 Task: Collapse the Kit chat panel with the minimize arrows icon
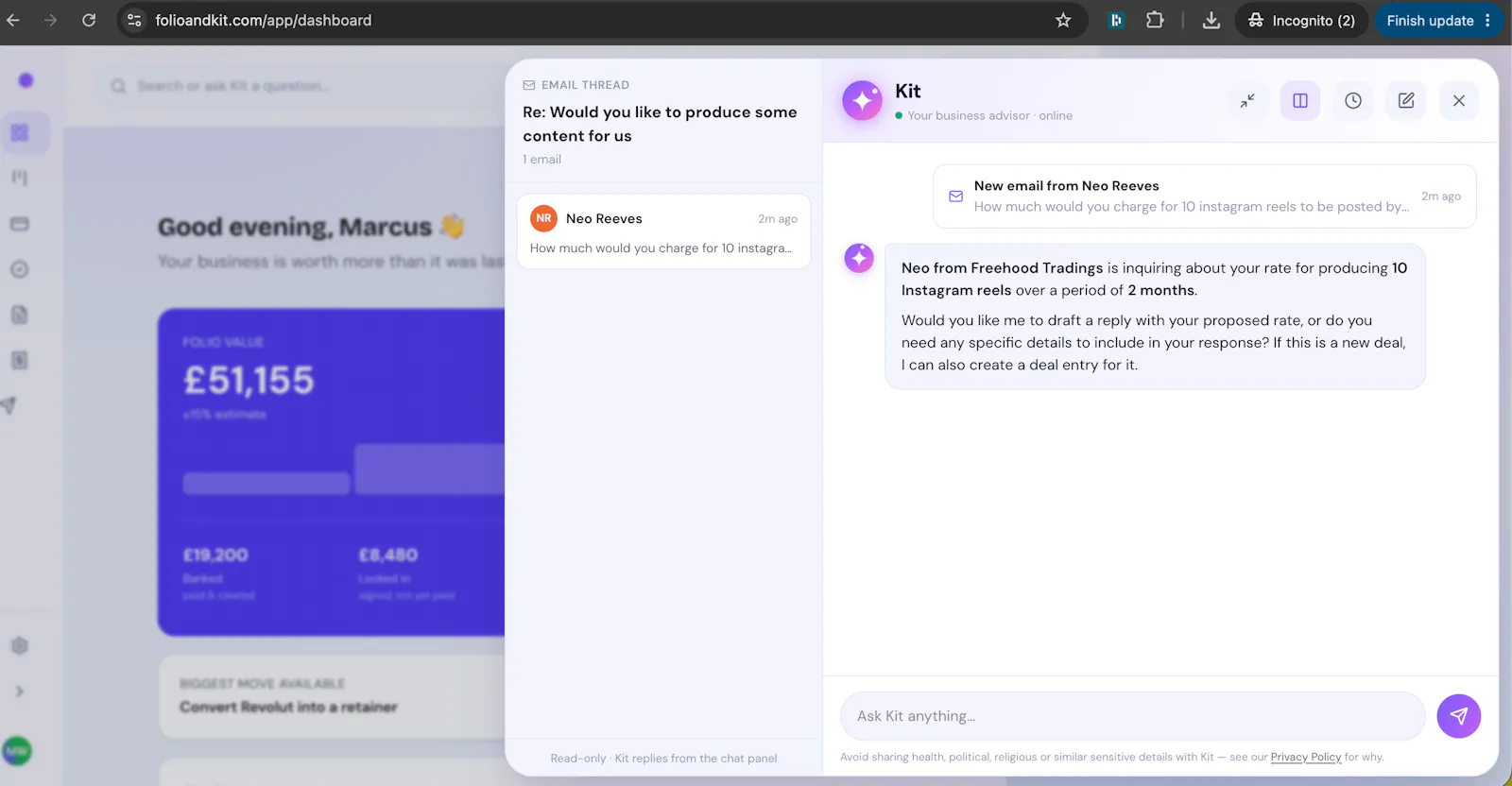pos(1247,100)
